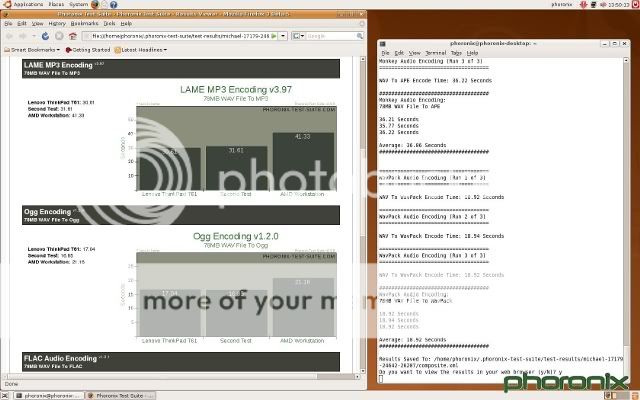Click the Show Desktop icon in bottom panel
The height and width of the screenshot is (400, 640).
[x=4, y=396]
